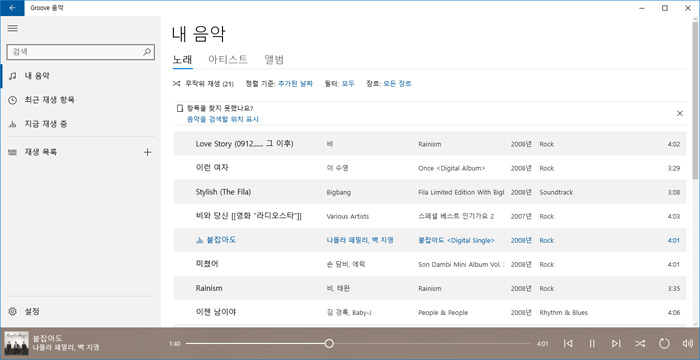Click artist 김 경록, Baby-J
The image size is (700, 360).
pos(349,313)
